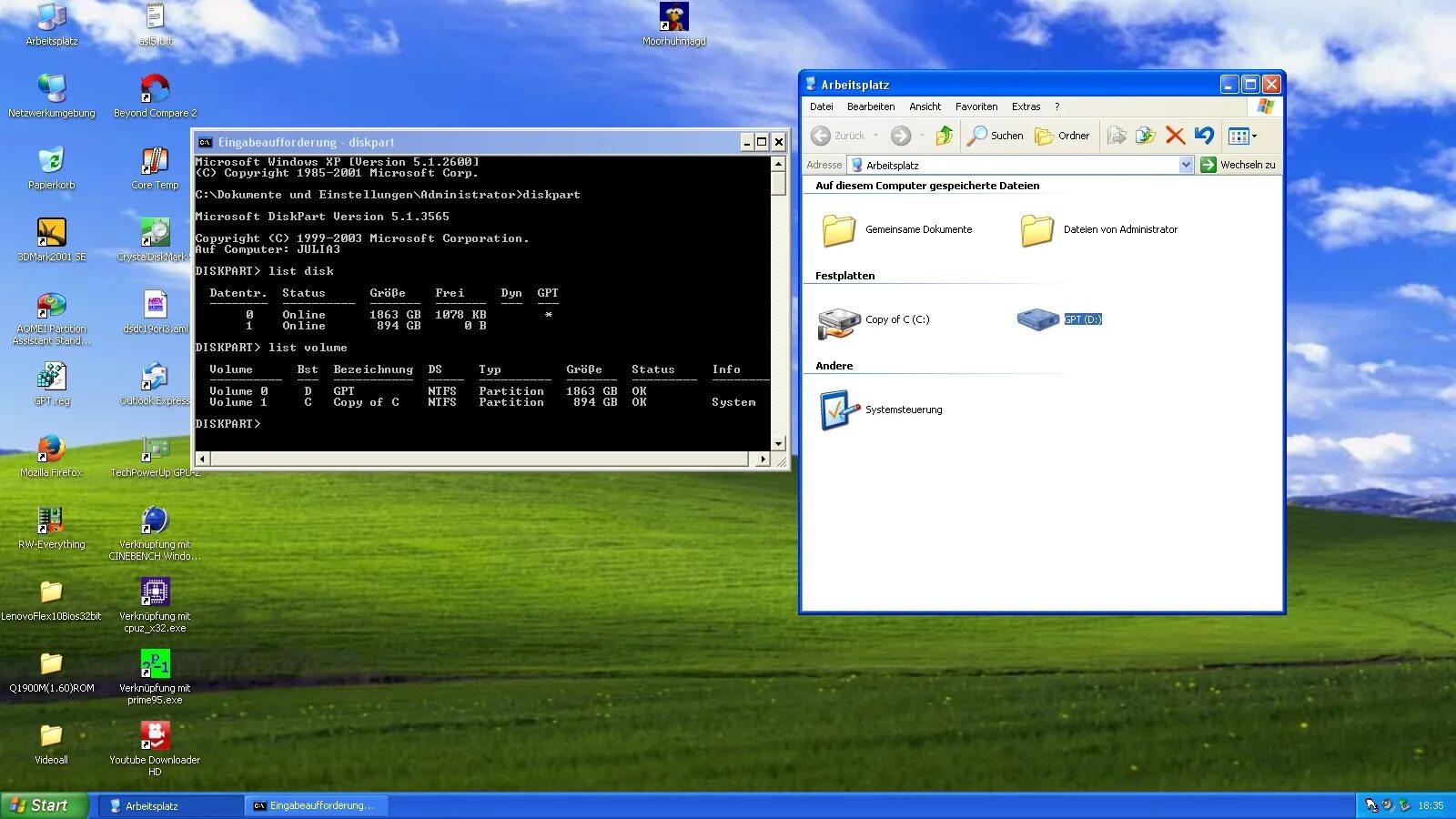Select the asl5.txt file on the desktop

coord(155,25)
